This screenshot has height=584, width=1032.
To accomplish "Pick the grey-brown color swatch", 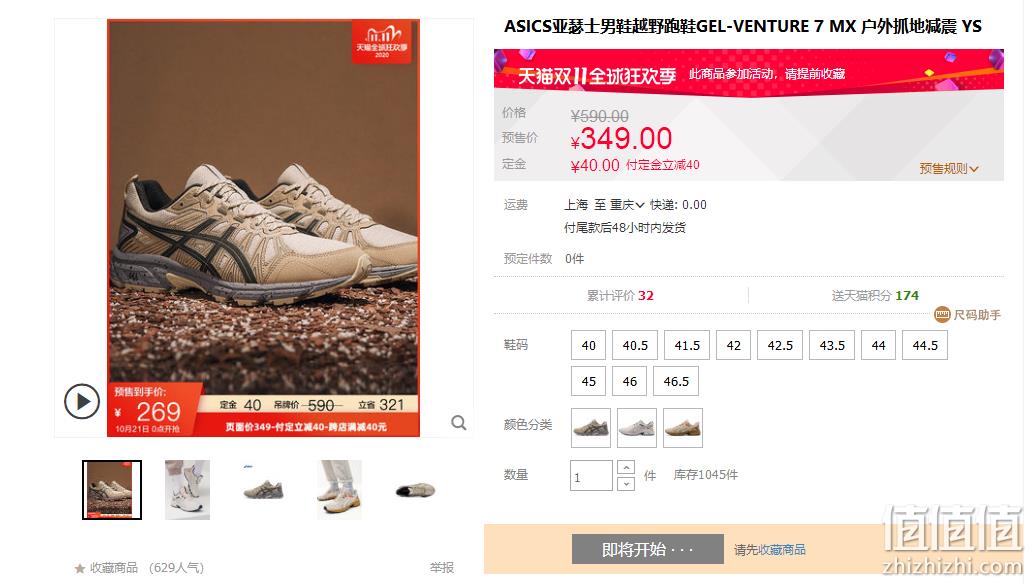I will click(x=590, y=428).
